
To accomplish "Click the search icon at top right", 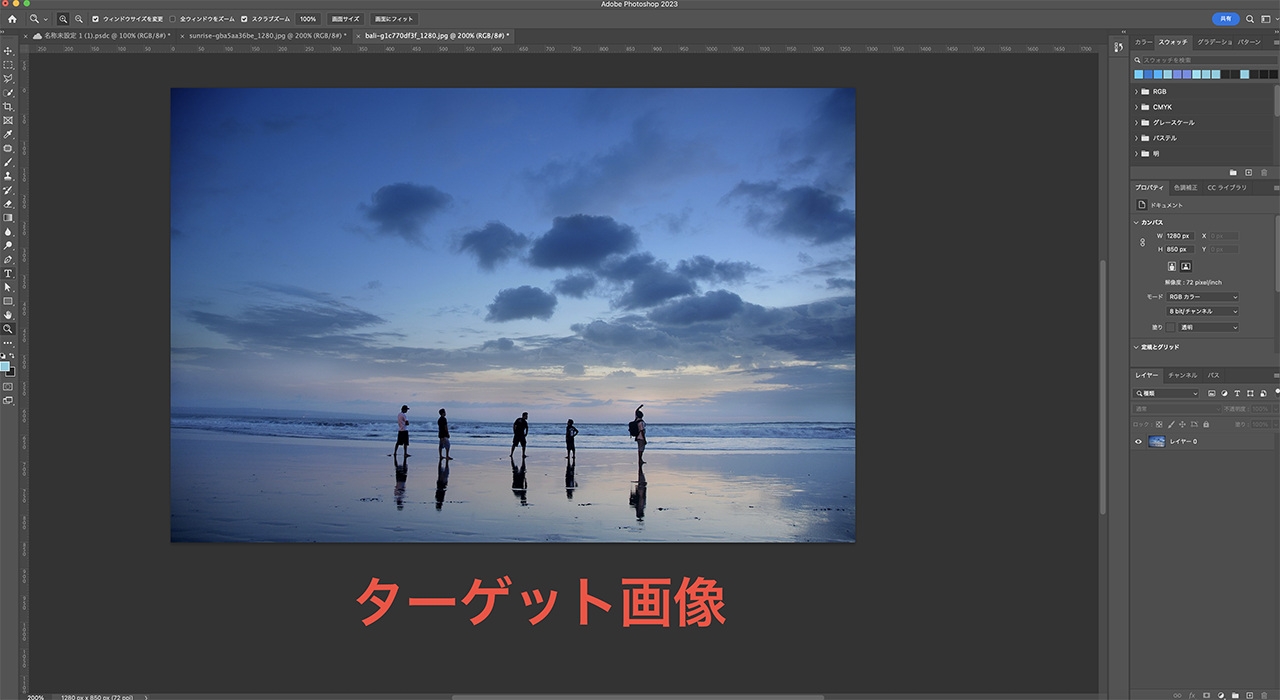I will pos(1250,19).
